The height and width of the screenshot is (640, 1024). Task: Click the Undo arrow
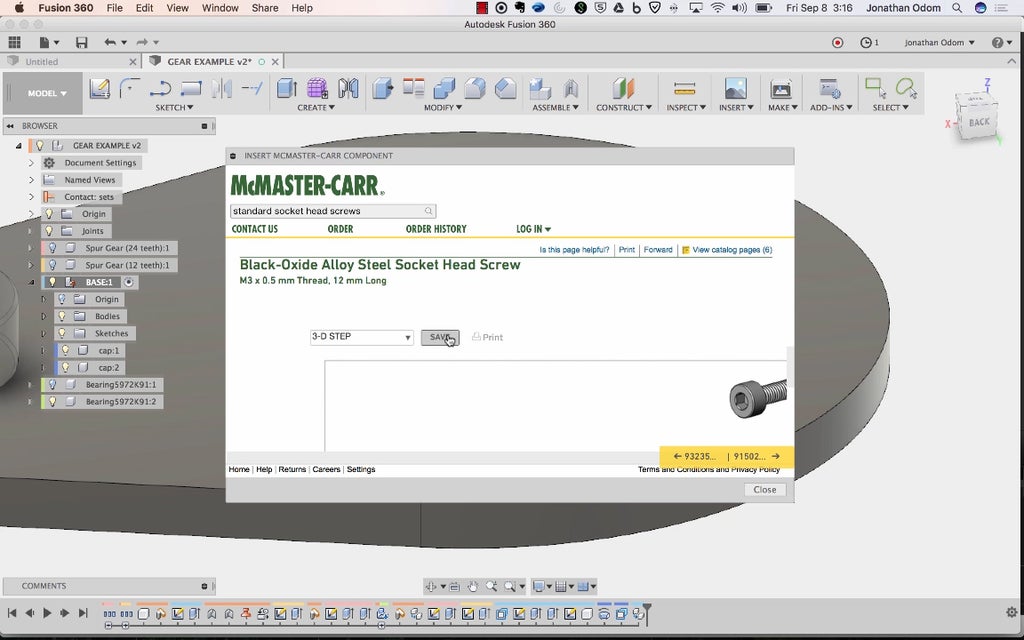[110, 42]
